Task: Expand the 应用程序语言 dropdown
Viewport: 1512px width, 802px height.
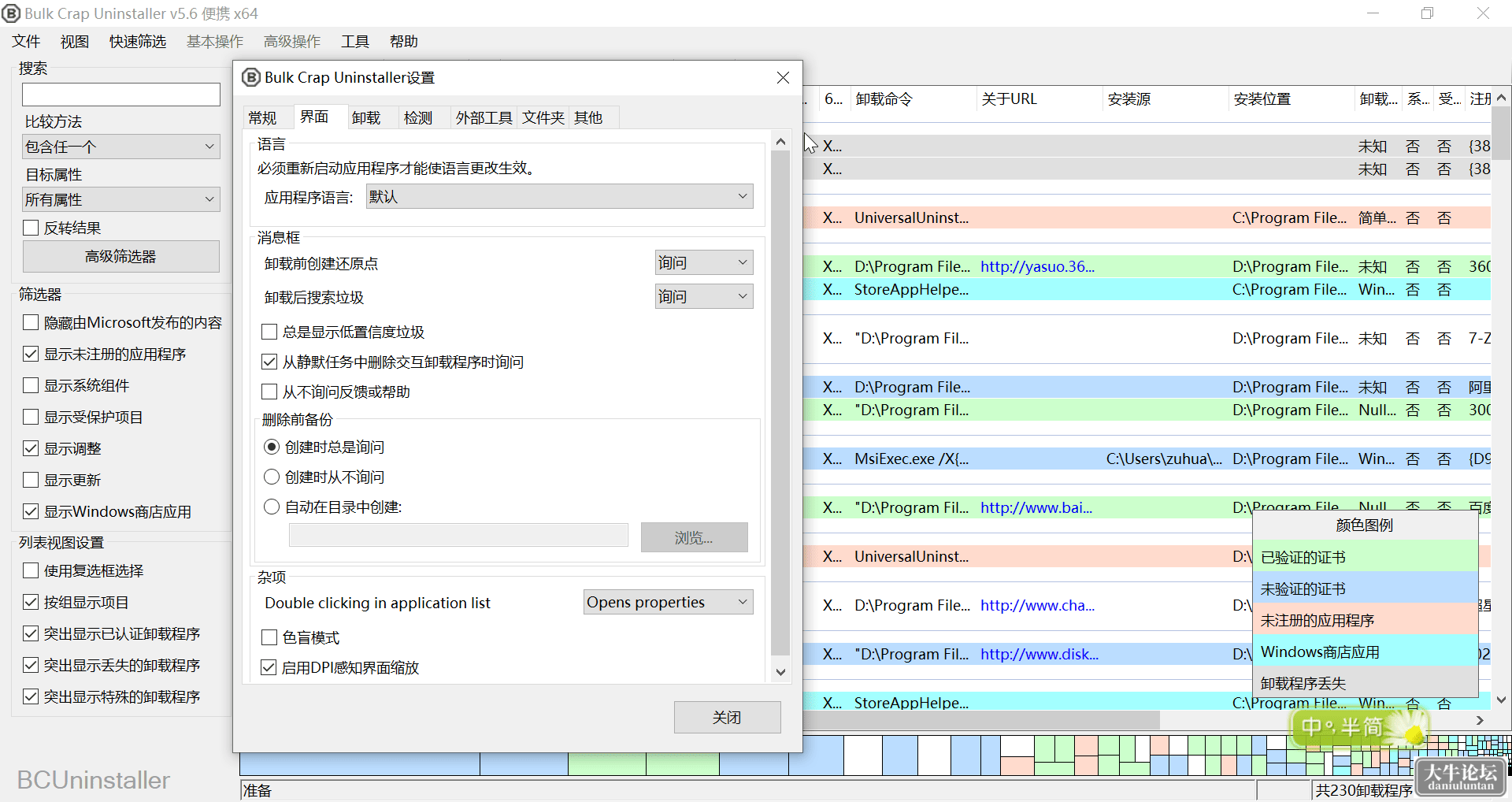Action: (560, 196)
